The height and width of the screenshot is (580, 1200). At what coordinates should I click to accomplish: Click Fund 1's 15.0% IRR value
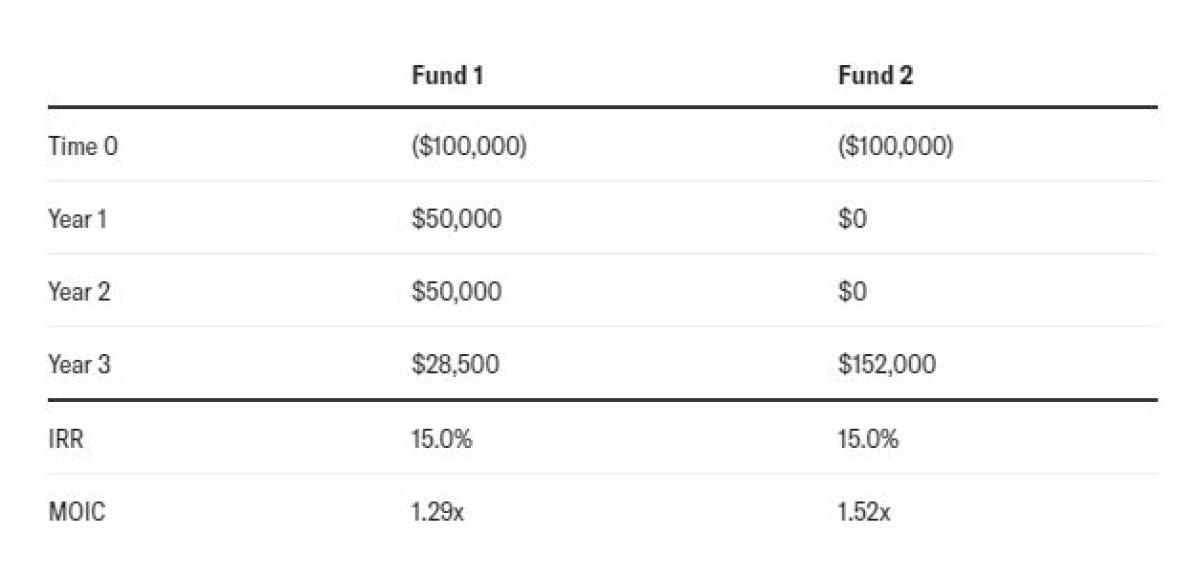[442, 438]
